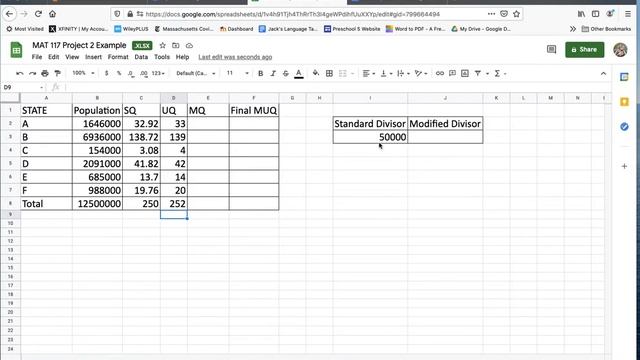The image size is (640, 360).
Task: Print the spreadsheet using printer icon
Action: pyautogui.click(x=45, y=73)
